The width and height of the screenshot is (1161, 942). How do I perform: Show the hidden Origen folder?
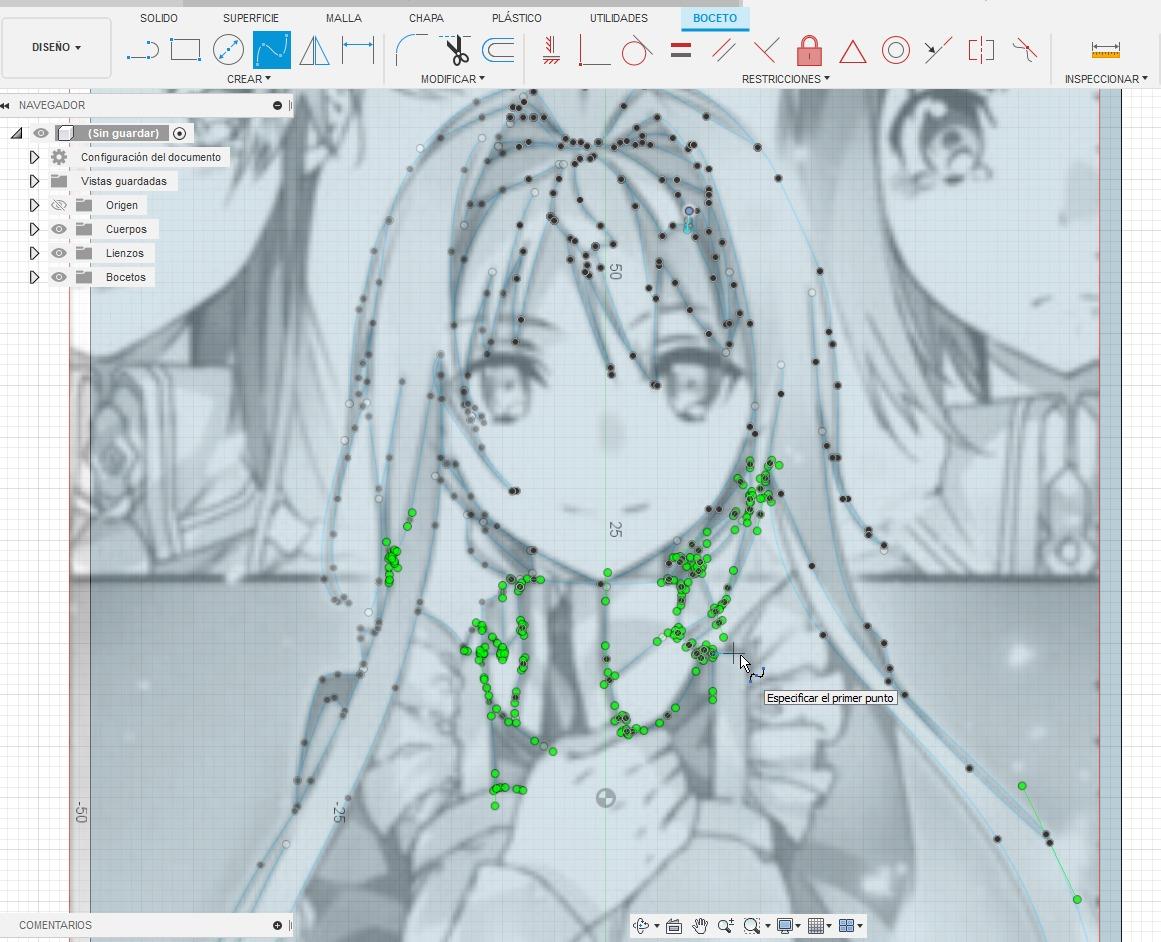[x=58, y=205]
